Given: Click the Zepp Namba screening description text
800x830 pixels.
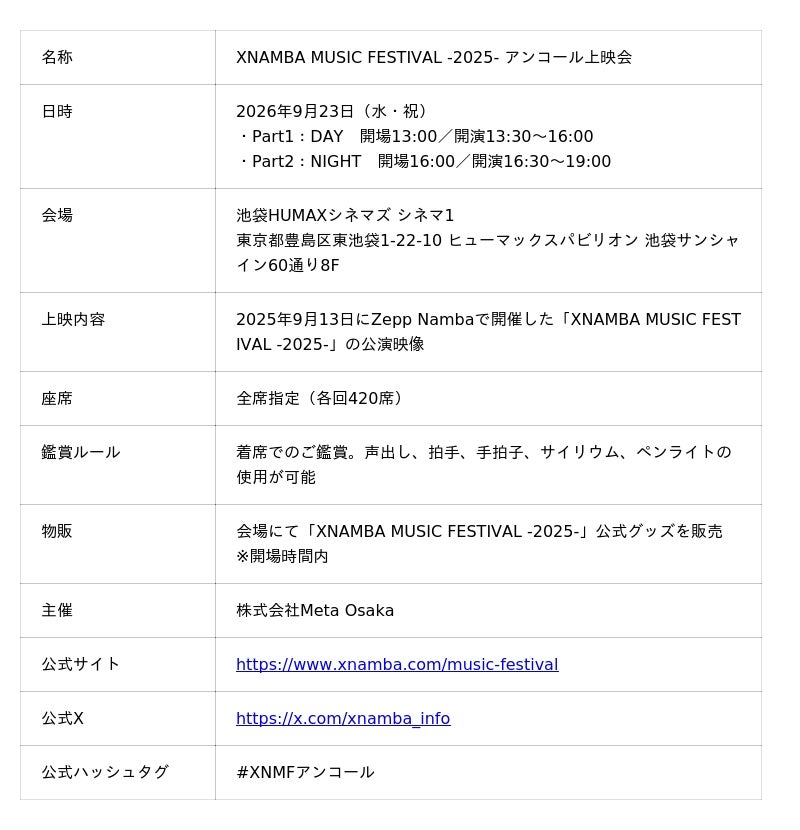Looking at the screenshot, I should (x=488, y=331).
